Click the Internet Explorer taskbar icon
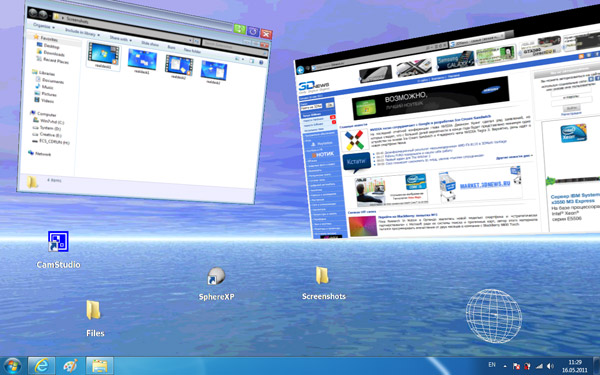This screenshot has height=375, width=600. pos(42,366)
